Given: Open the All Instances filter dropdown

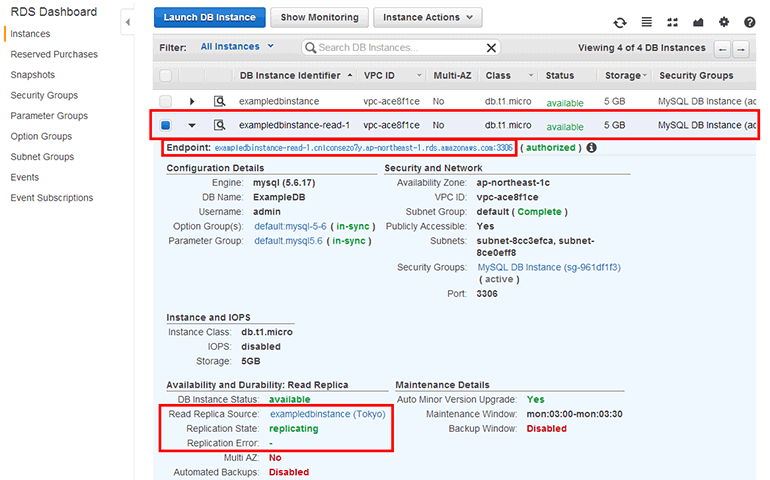Looking at the screenshot, I should click(x=237, y=47).
